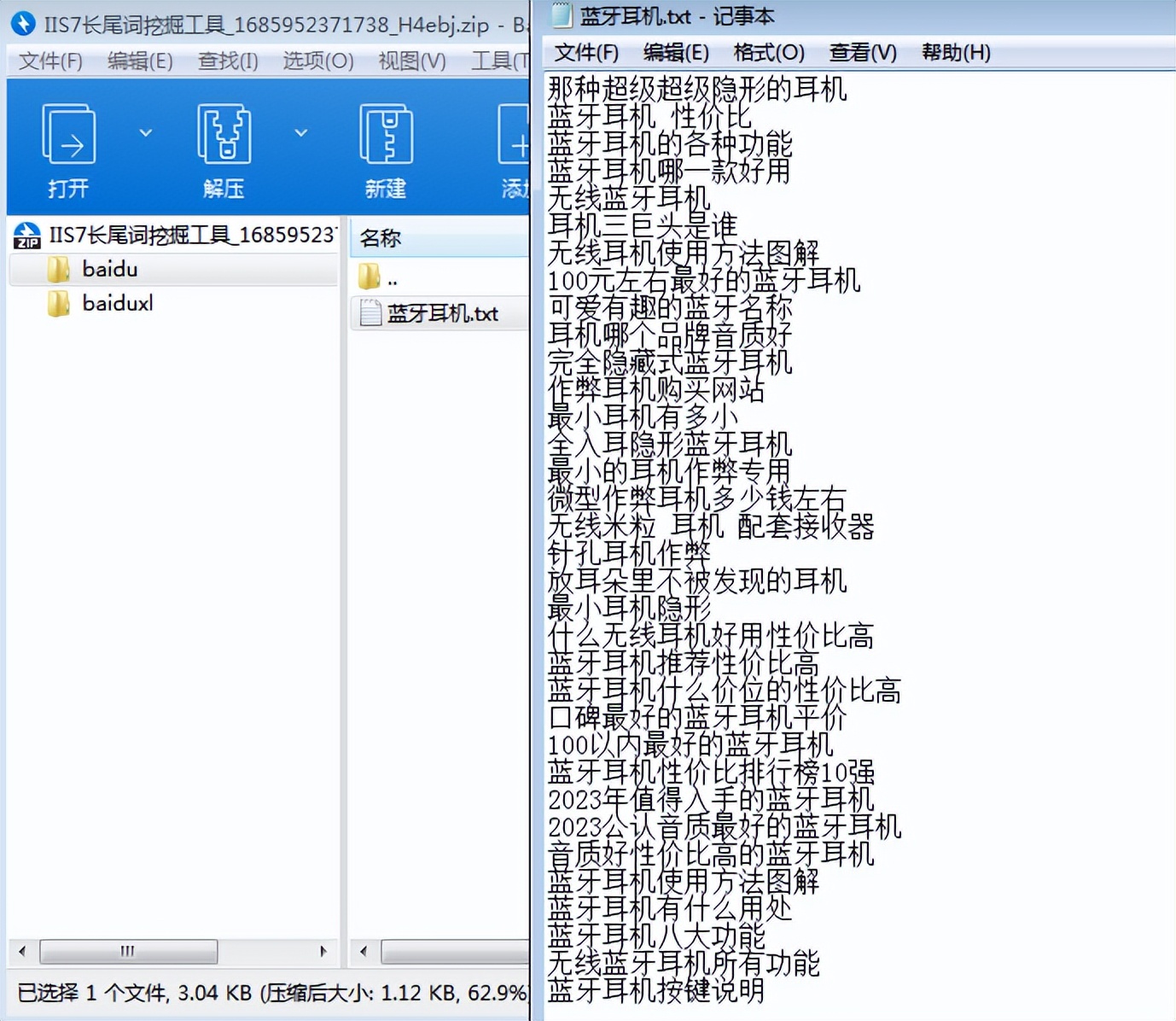Click the line '100元左右最好的蓝牙耳机'
This screenshot has height=1021, width=1176.
point(704,280)
